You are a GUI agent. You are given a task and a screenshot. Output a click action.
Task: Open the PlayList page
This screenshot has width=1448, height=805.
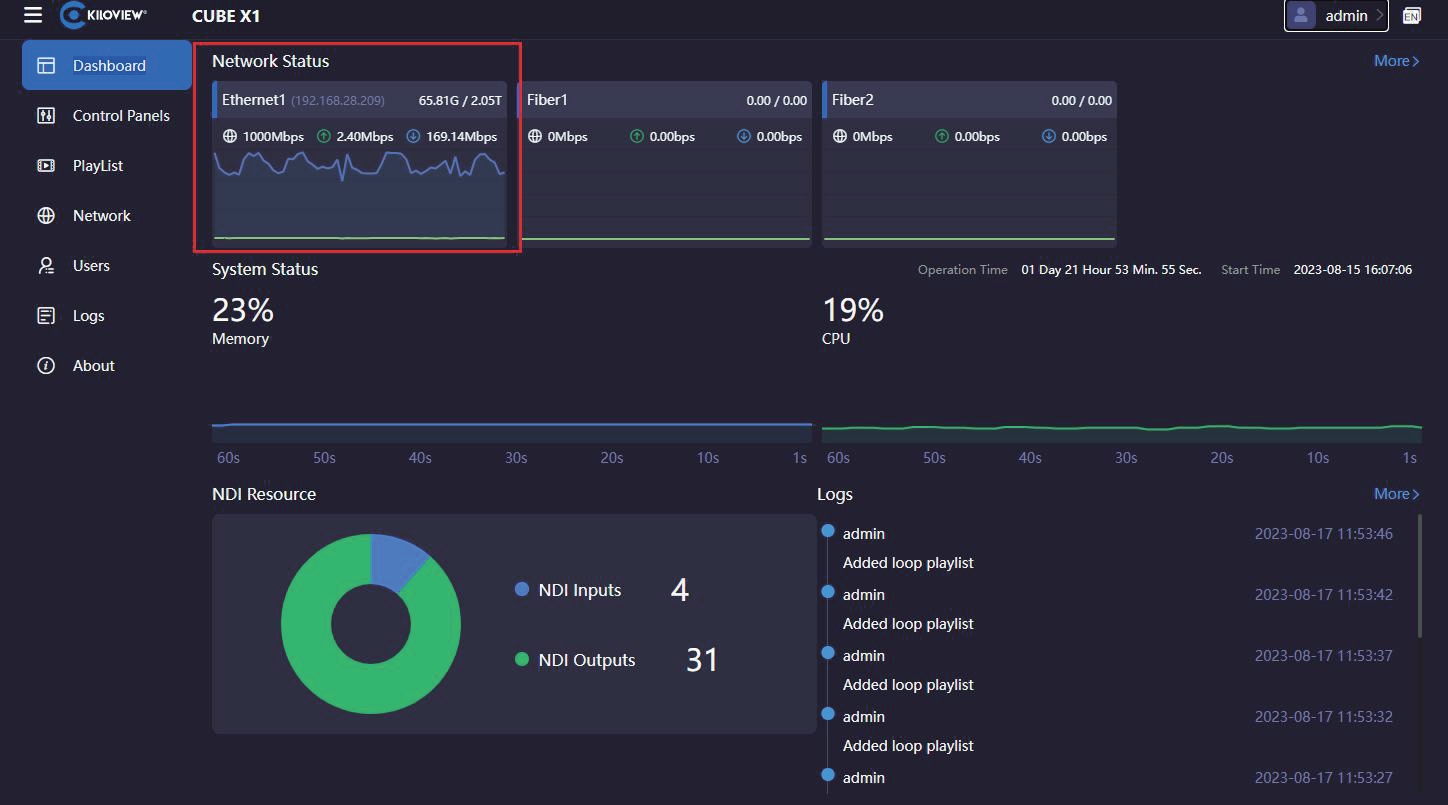(x=107, y=166)
